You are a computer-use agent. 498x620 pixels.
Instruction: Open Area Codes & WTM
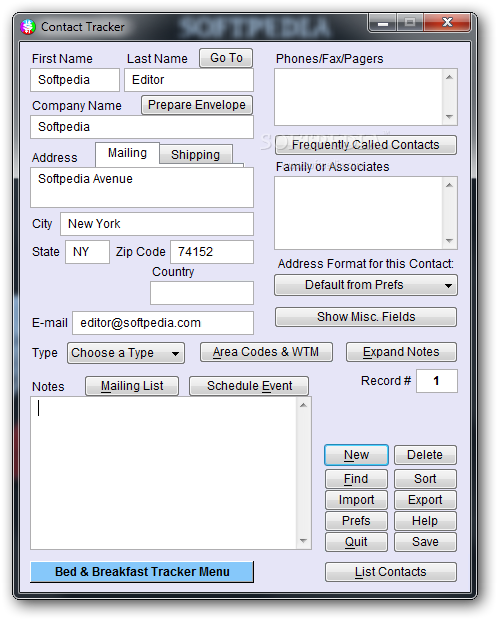pyautogui.click(x=266, y=352)
